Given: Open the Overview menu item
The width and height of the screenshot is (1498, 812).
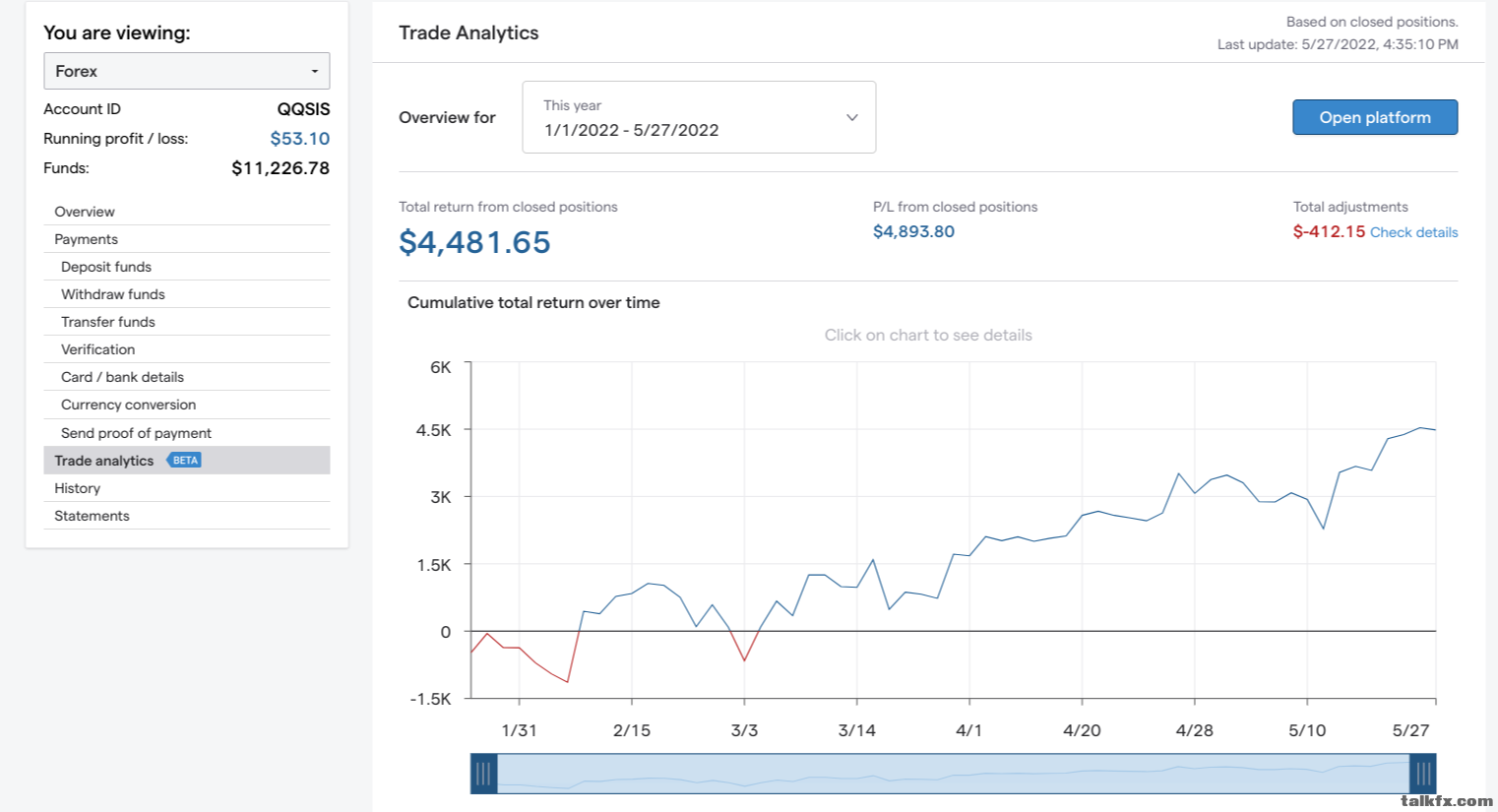Looking at the screenshot, I should coord(187,212).
